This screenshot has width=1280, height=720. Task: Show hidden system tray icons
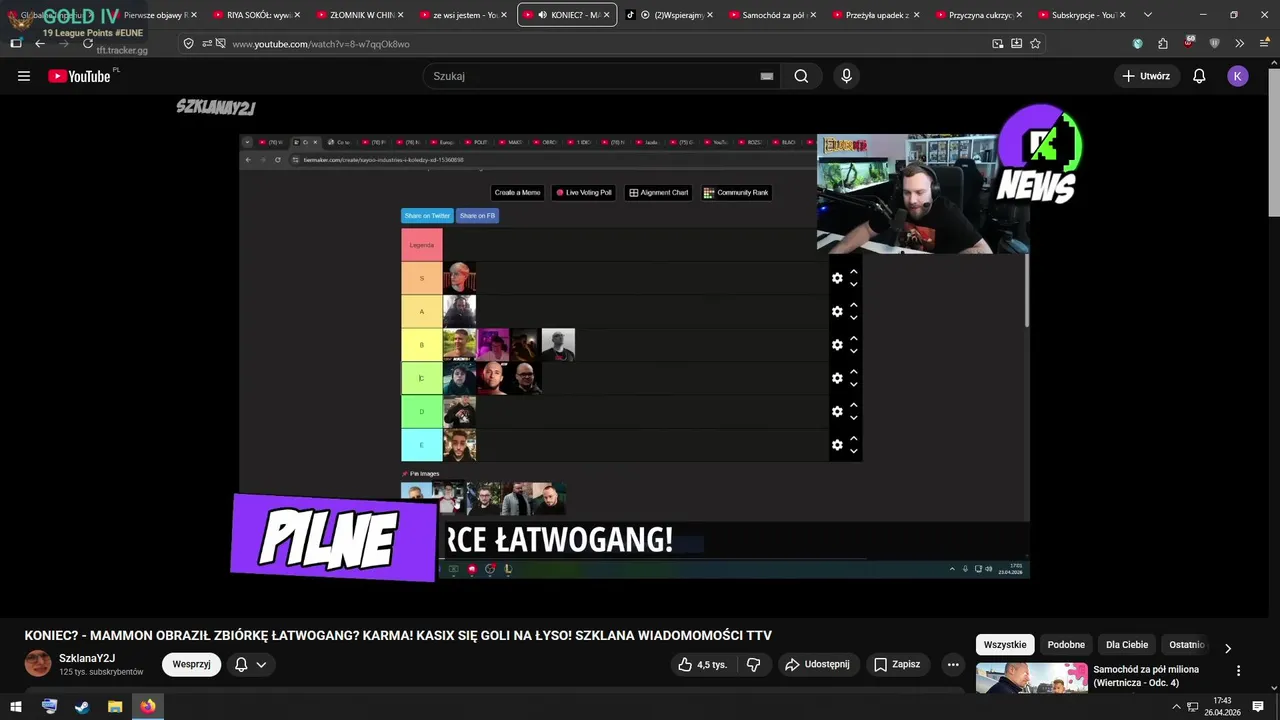click(x=1177, y=707)
